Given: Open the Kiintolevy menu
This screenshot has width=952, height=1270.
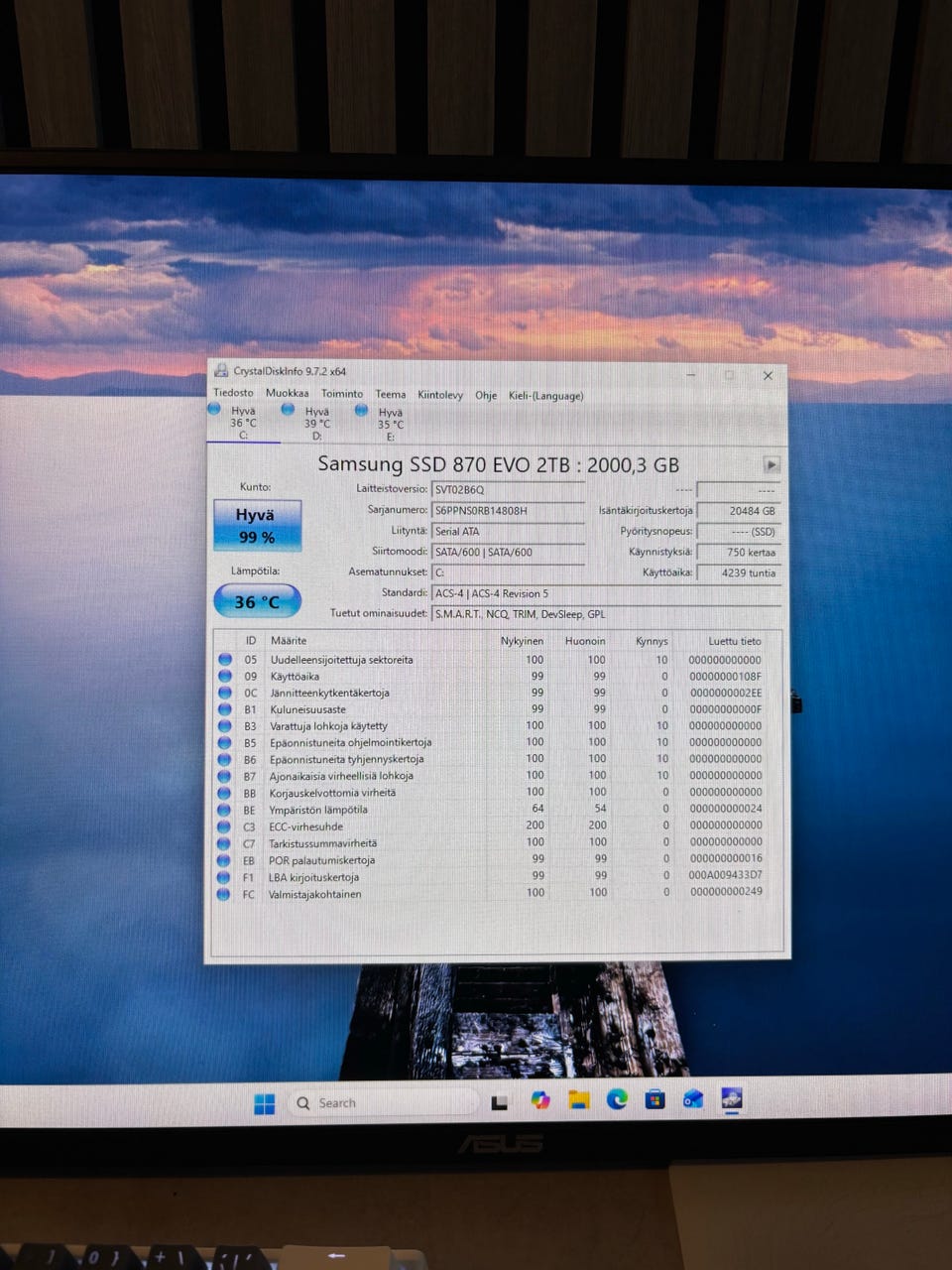Looking at the screenshot, I should (440, 395).
